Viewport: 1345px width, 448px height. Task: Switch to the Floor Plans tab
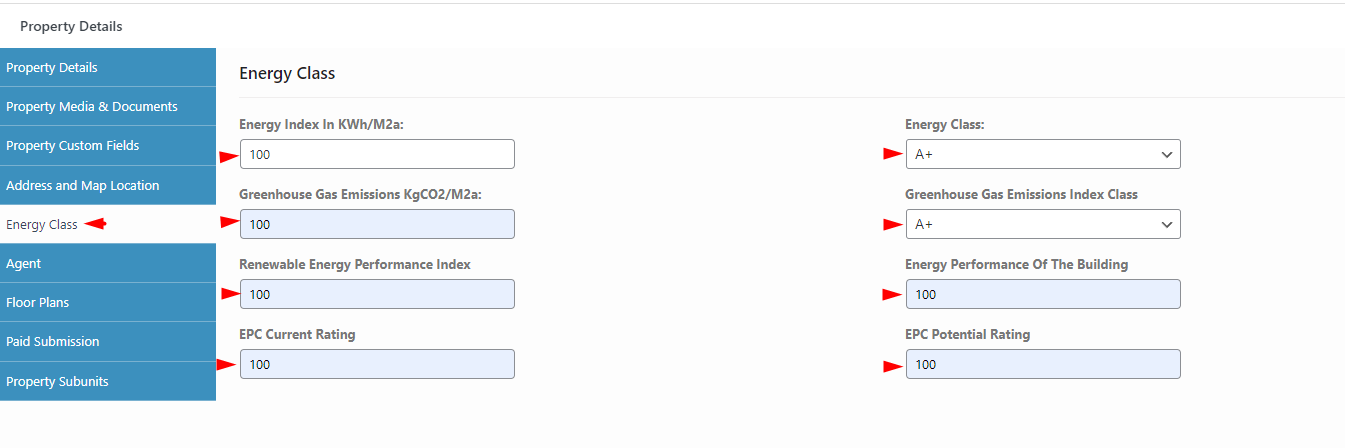(107, 302)
